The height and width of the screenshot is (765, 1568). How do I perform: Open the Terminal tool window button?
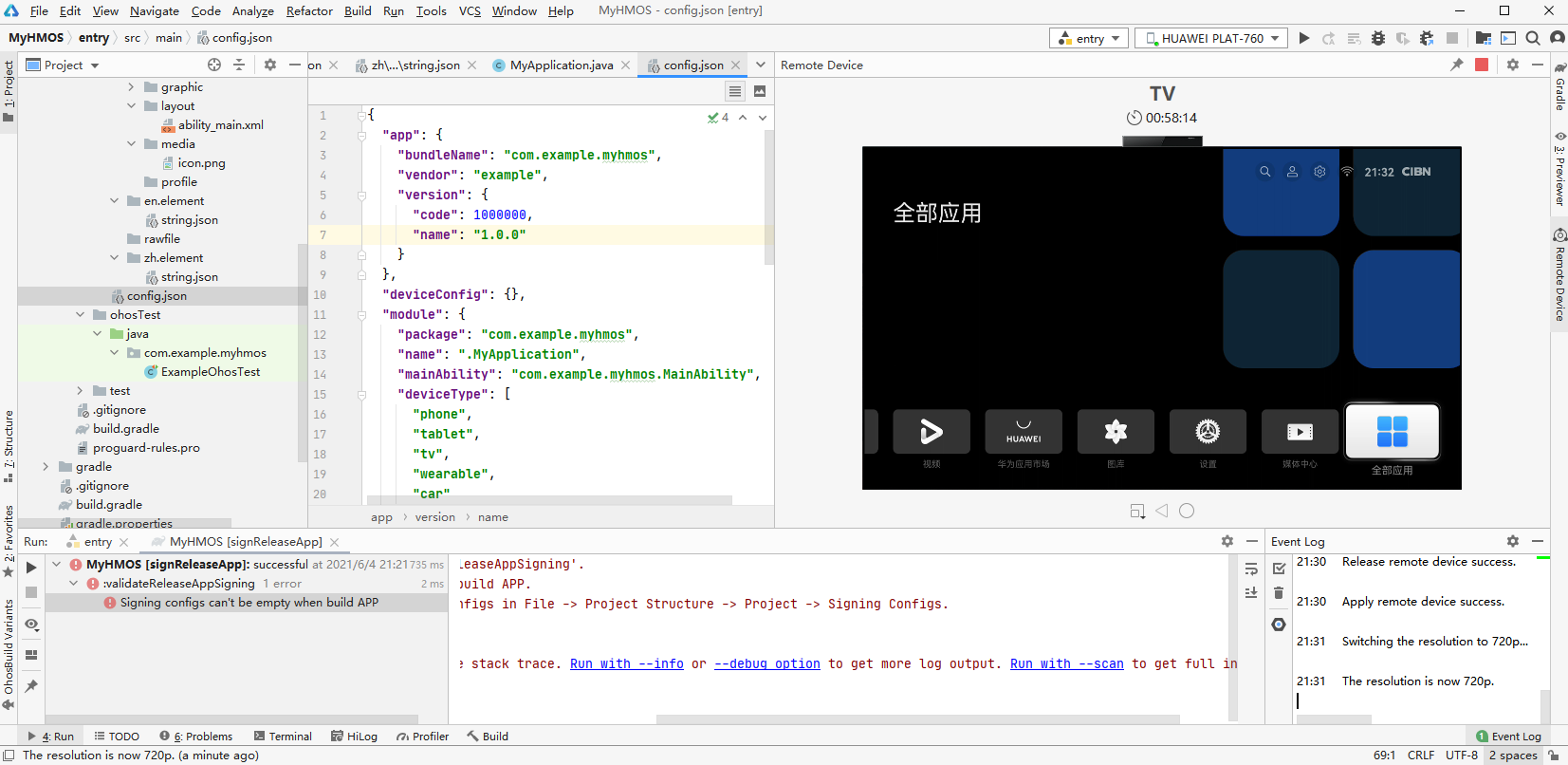(x=283, y=736)
